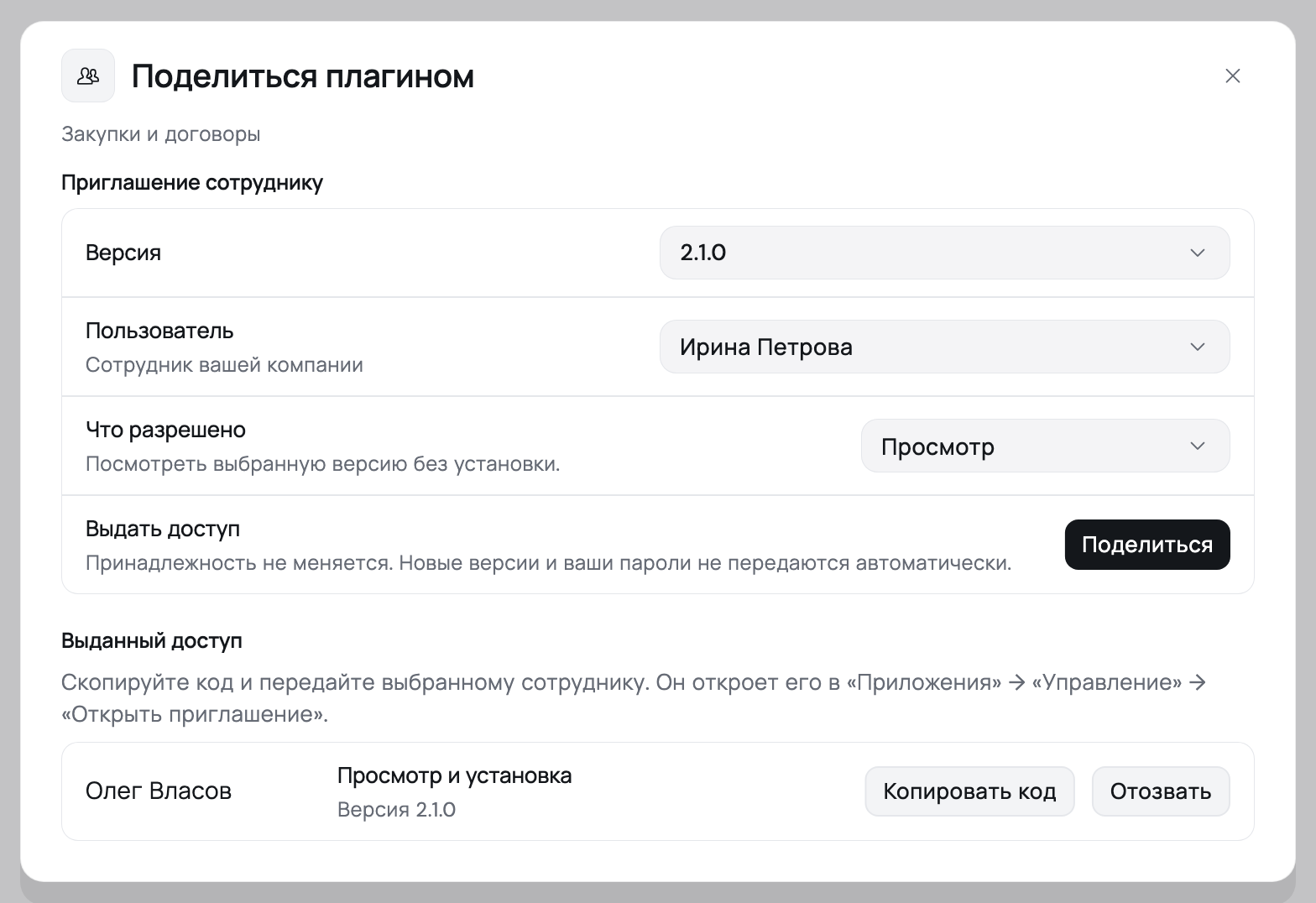Viewport: 1316px width, 903px height.
Task: Open the user dropdown showing Ирина Петрова
Action: point(944,347)
